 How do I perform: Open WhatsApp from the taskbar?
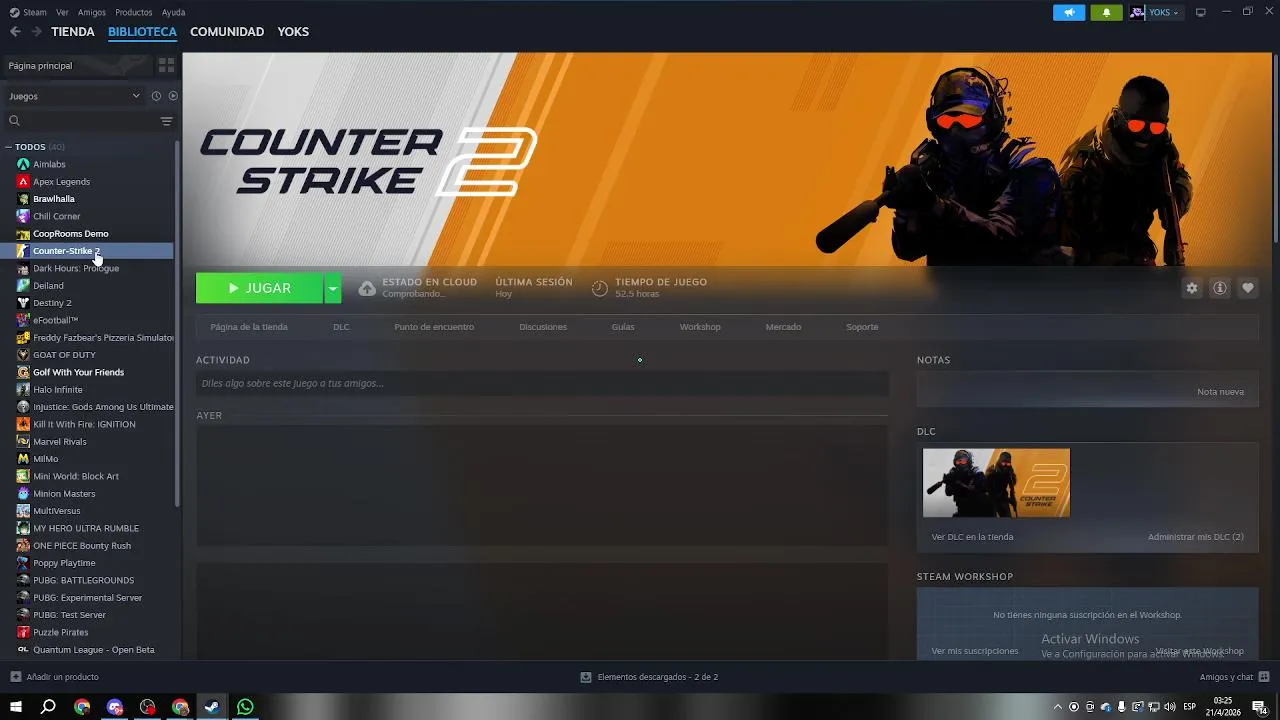tap(245, 707)
